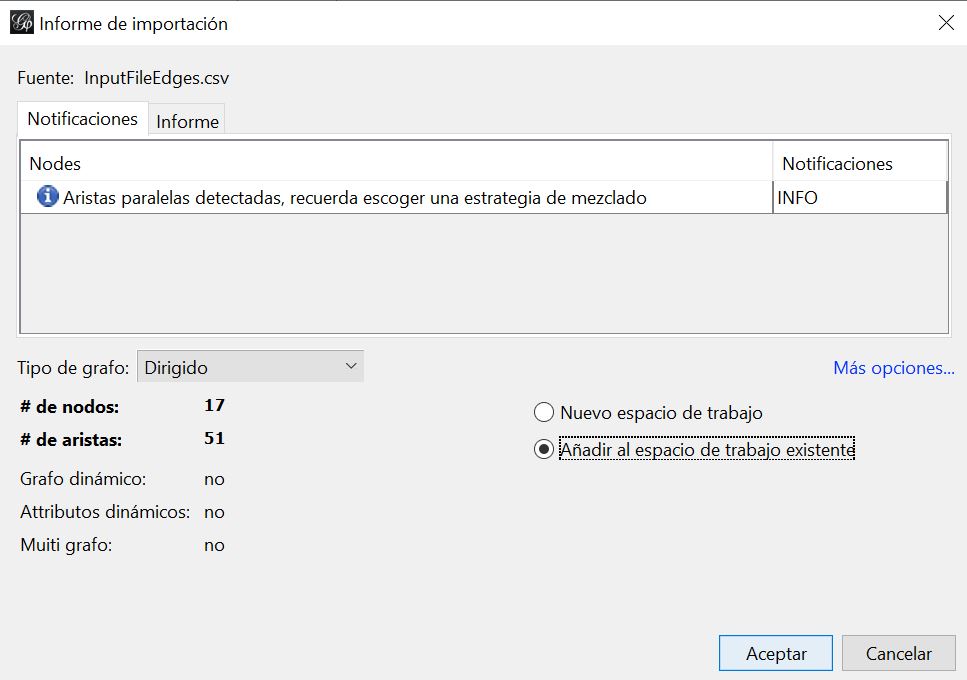
Task: Click the node count value 17
Action: [x=214, y=406]
